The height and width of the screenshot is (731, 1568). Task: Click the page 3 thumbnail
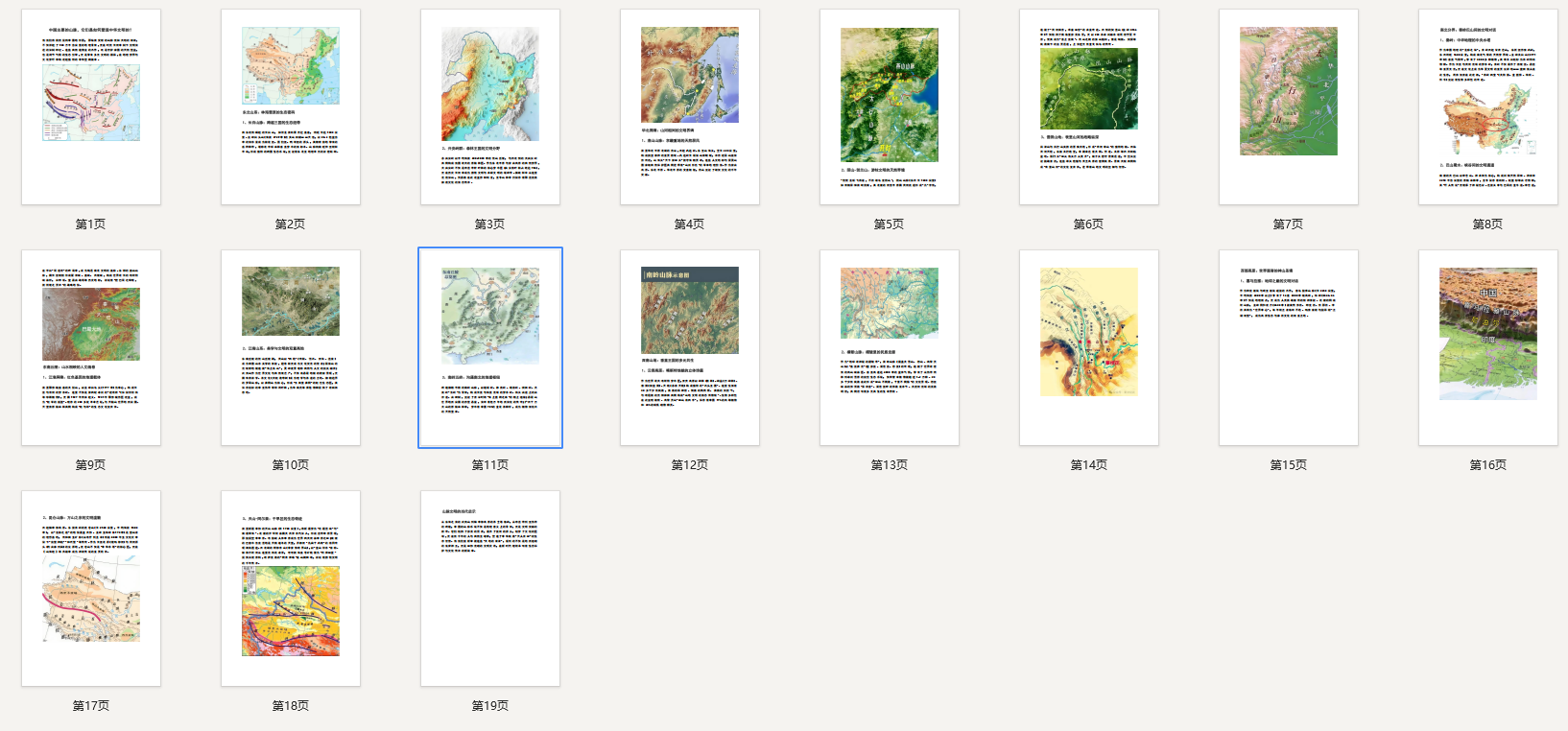pos(490,106)
